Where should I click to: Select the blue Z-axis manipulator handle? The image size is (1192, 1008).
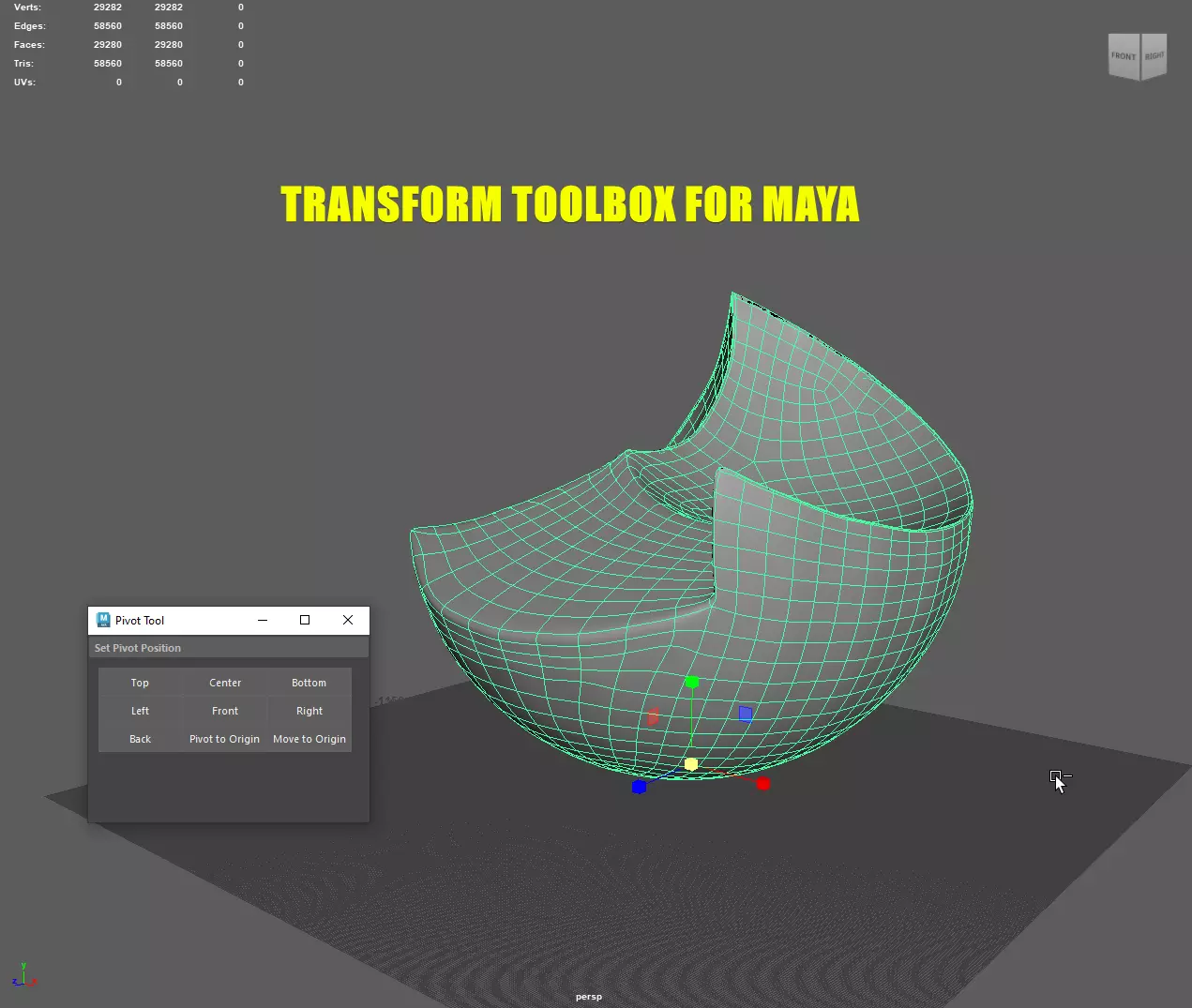coord(639,787)
